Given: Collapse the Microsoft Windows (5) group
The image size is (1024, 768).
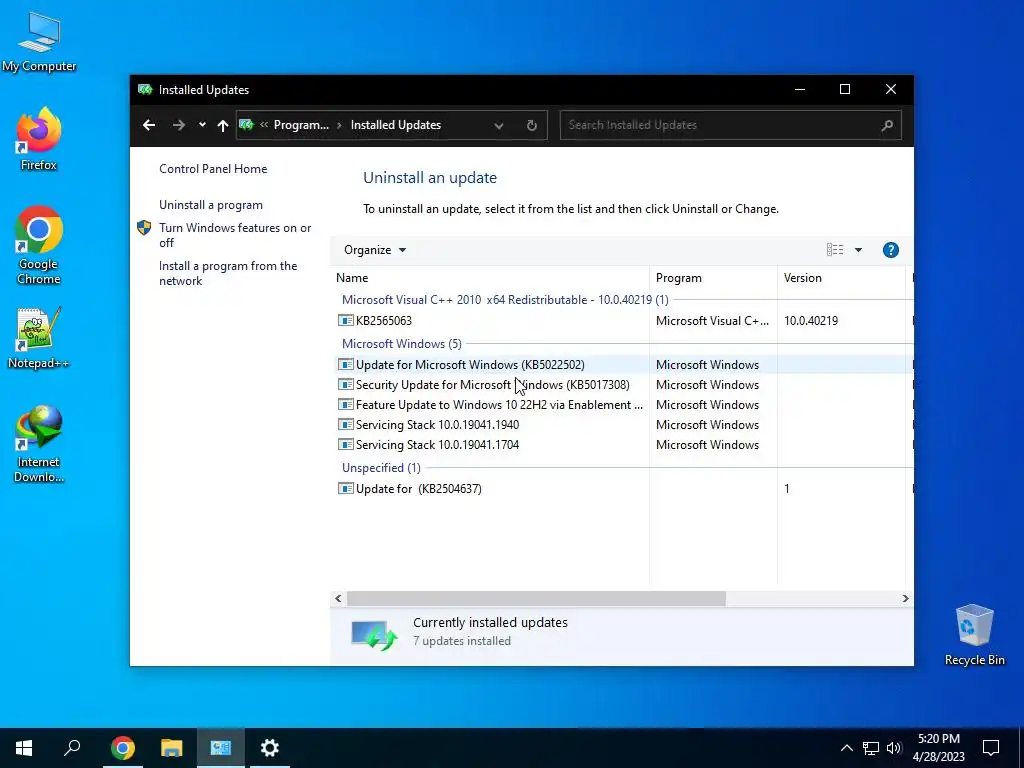Looking at the screenshot, I should point(402,344).
